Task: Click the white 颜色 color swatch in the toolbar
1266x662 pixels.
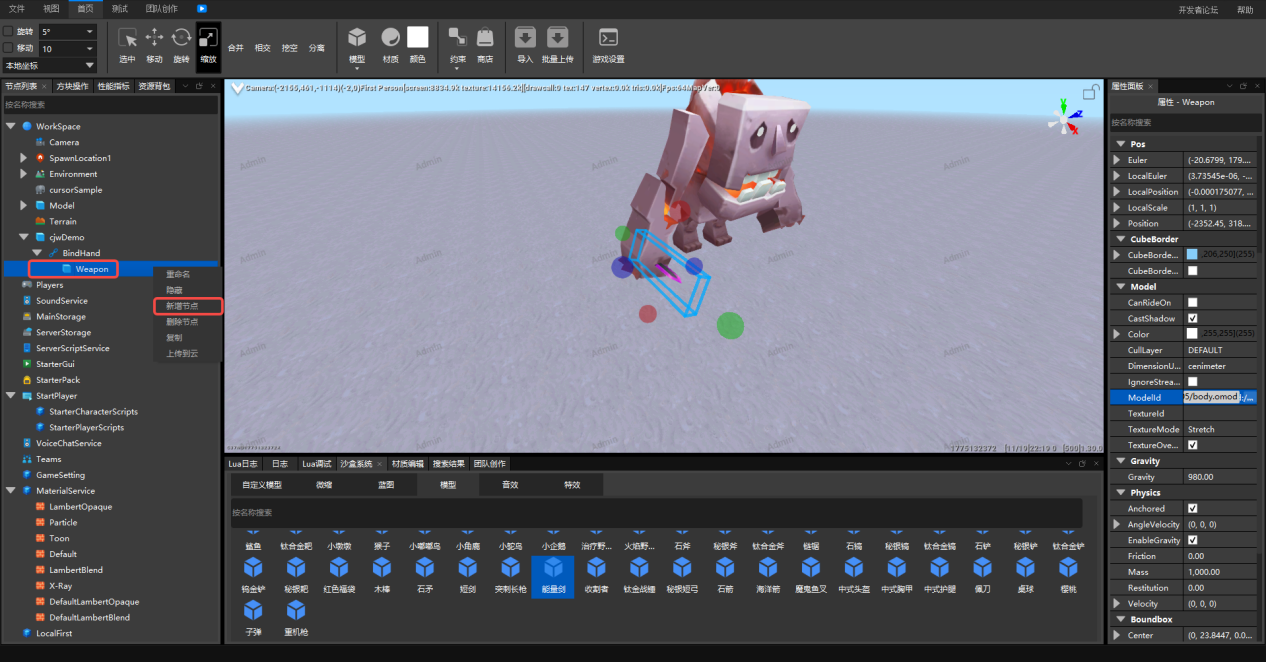Action: 417,38
